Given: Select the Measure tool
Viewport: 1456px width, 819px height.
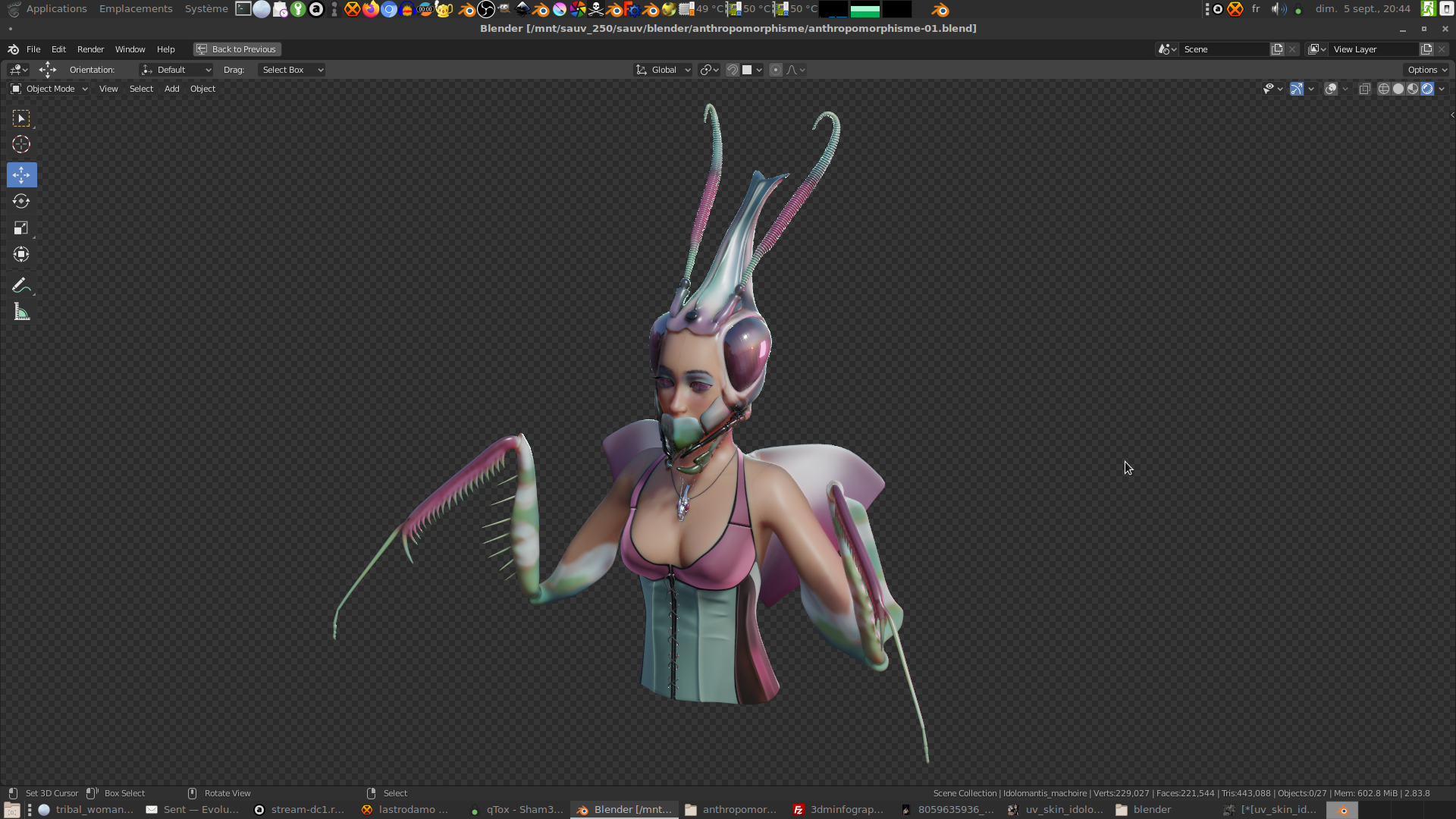Looking at the screenshot, I should click(21, 312).
